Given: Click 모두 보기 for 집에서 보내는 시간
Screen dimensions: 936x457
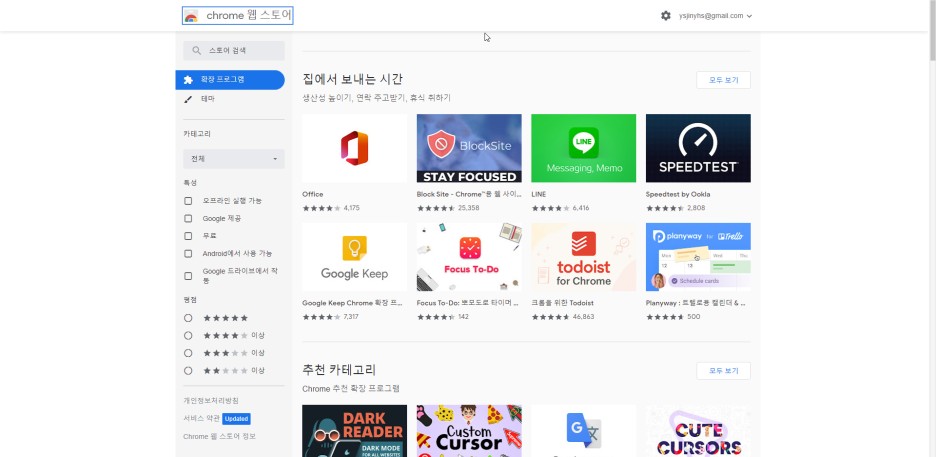Looking at the screenshot, I should (723, 80).
